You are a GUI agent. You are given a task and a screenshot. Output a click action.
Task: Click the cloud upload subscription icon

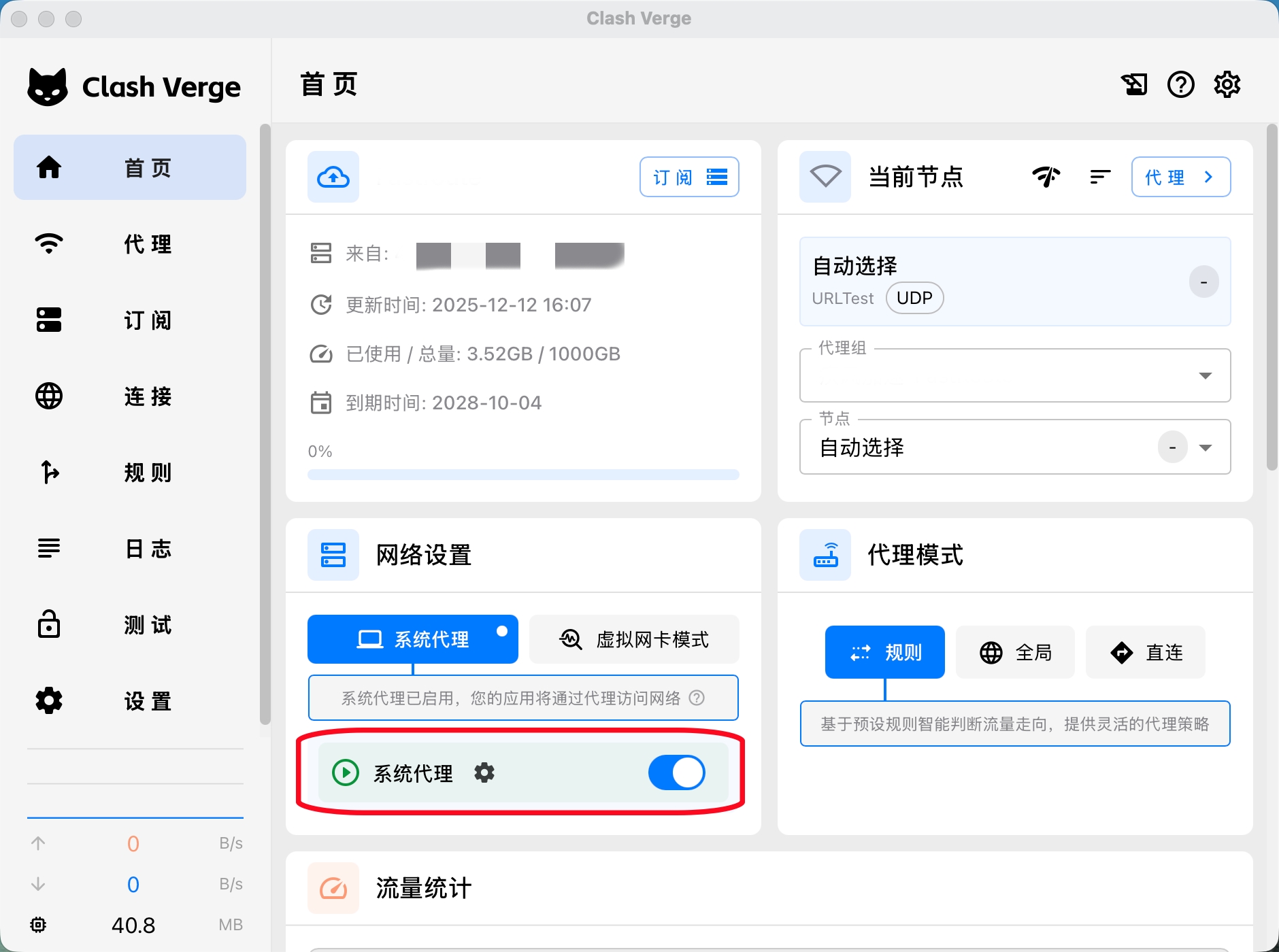click(333, 177)
